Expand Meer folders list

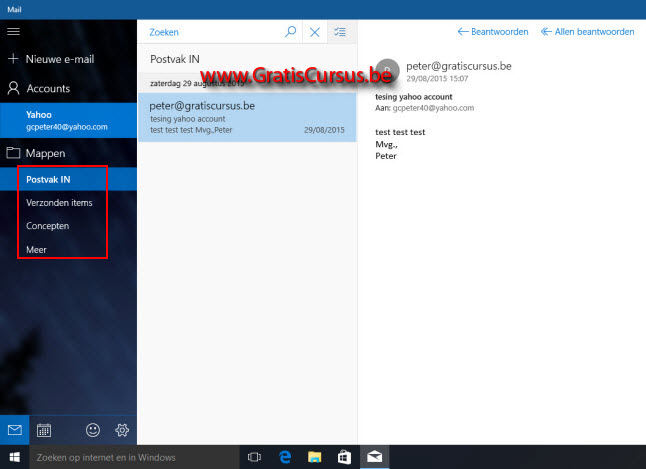pyautogui.click(x=68, y=249)
